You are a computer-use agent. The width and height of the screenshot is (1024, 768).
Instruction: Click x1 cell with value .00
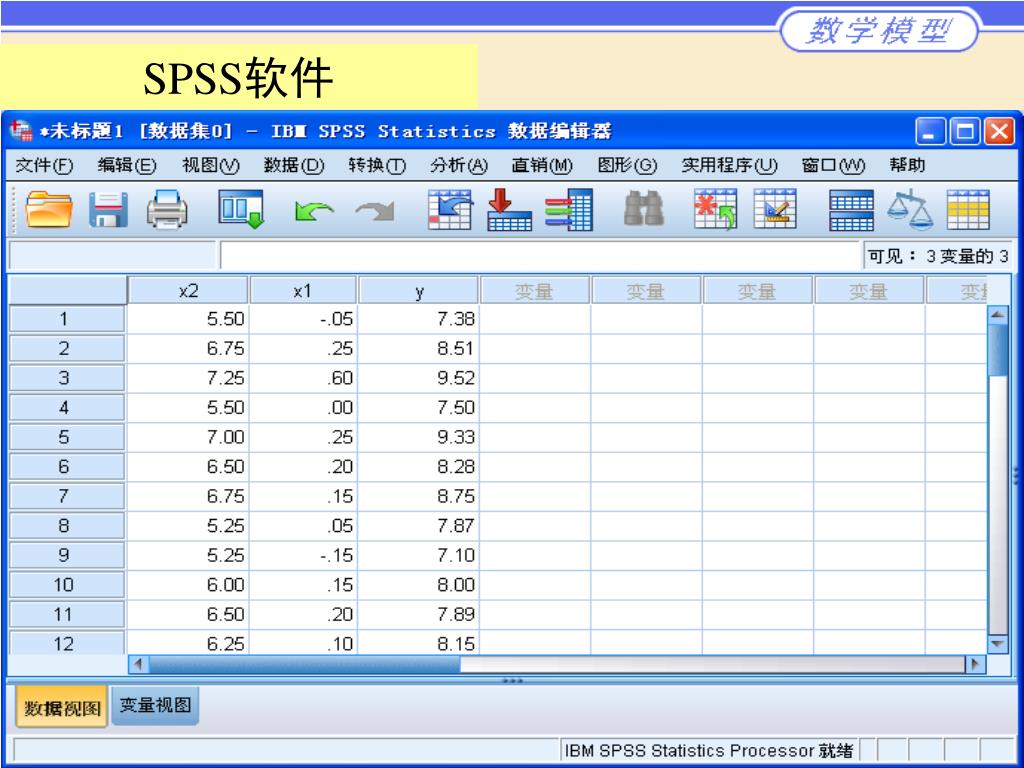coord(304,408)
